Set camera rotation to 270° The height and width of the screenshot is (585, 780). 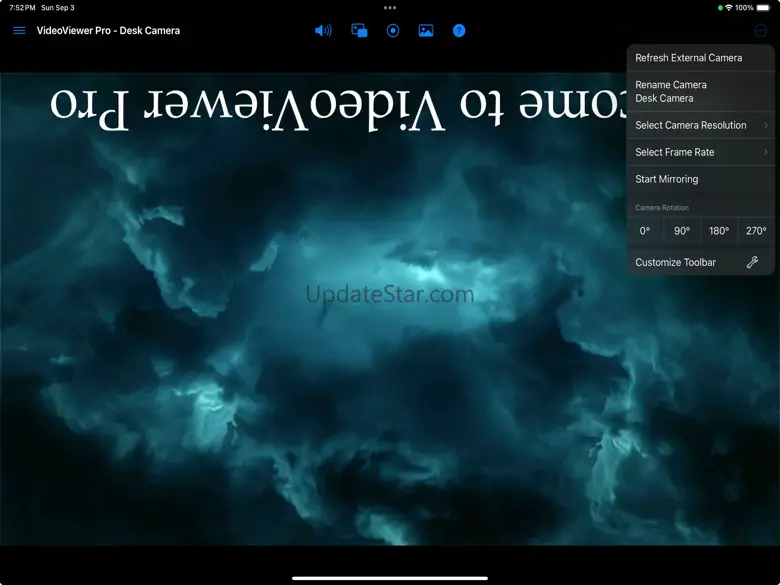pos(756,231)
